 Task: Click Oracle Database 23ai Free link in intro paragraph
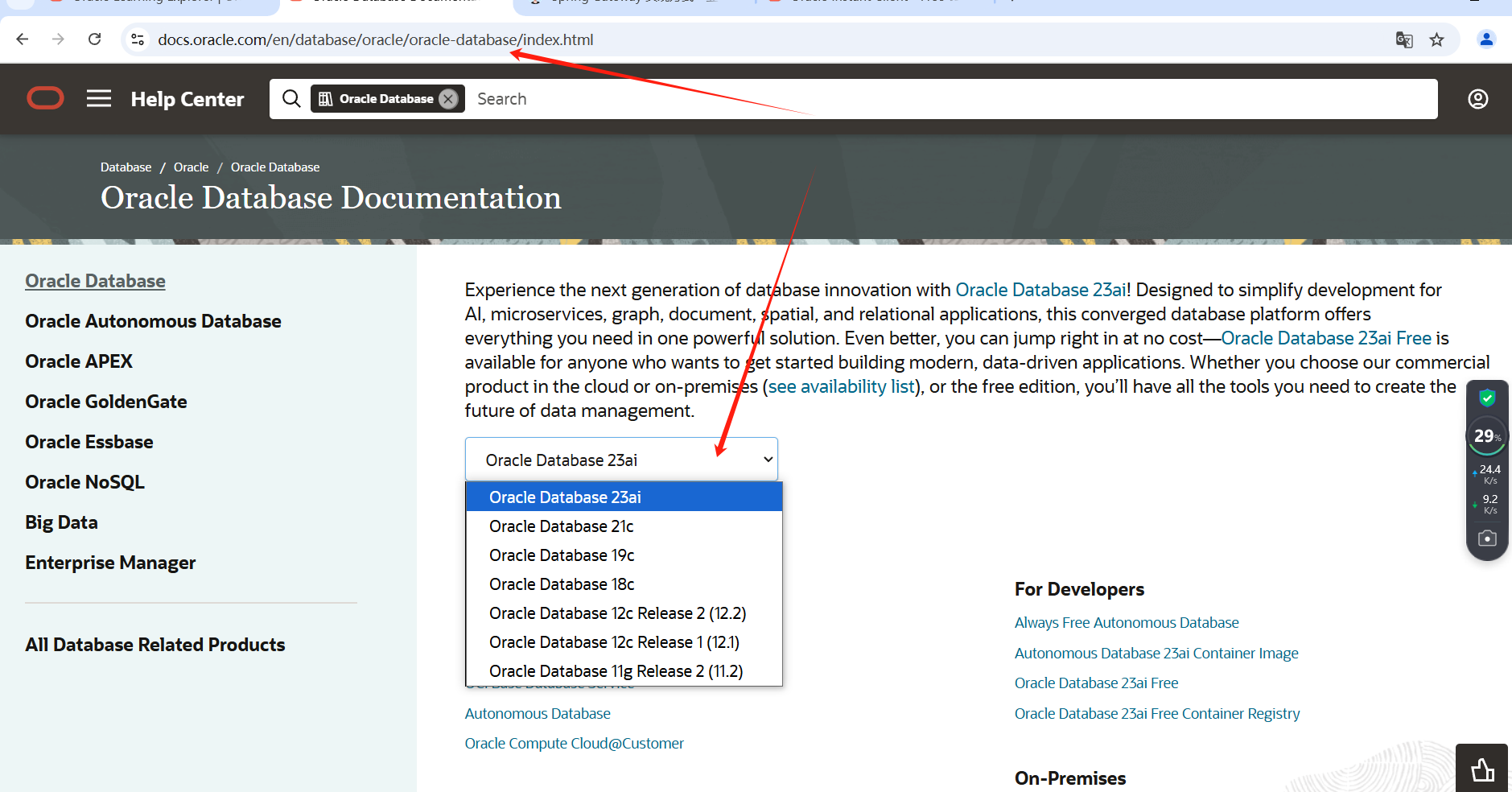click(1326, 338)
